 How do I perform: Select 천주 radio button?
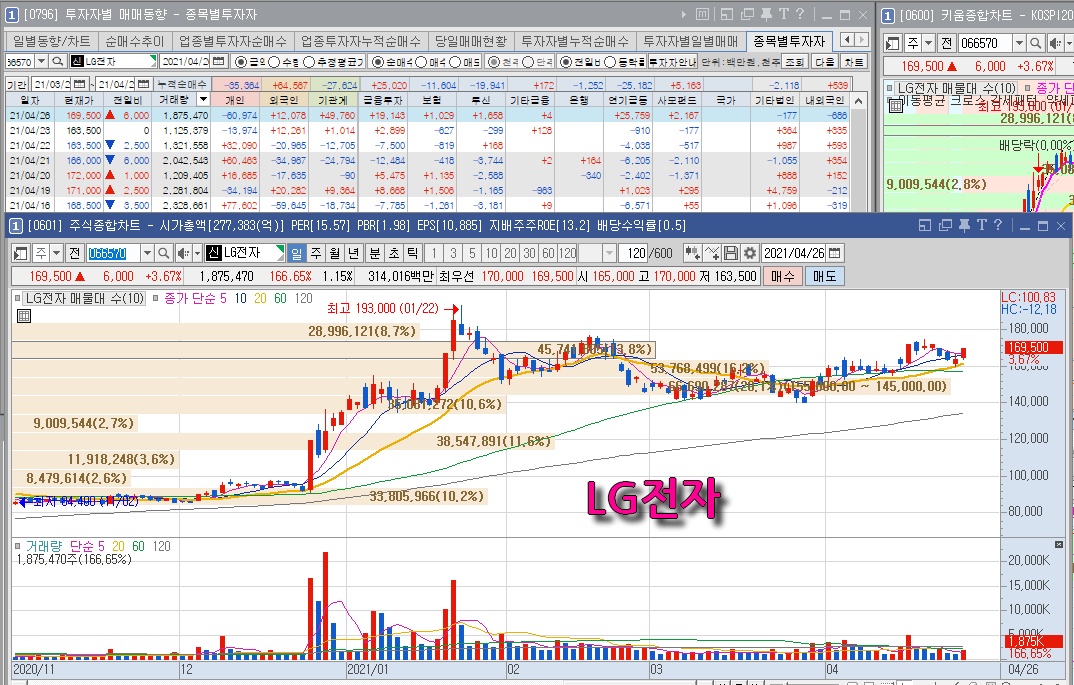(493, 62)
